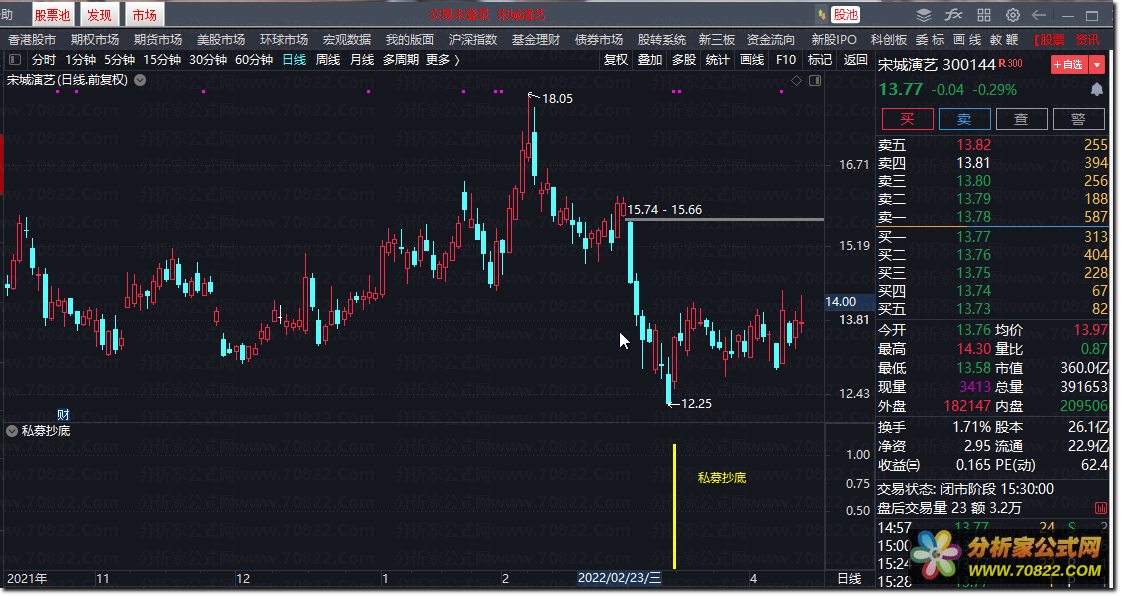
Task: Click the 叠加 overlay toolbar button
Action: (x=650, y=60)
